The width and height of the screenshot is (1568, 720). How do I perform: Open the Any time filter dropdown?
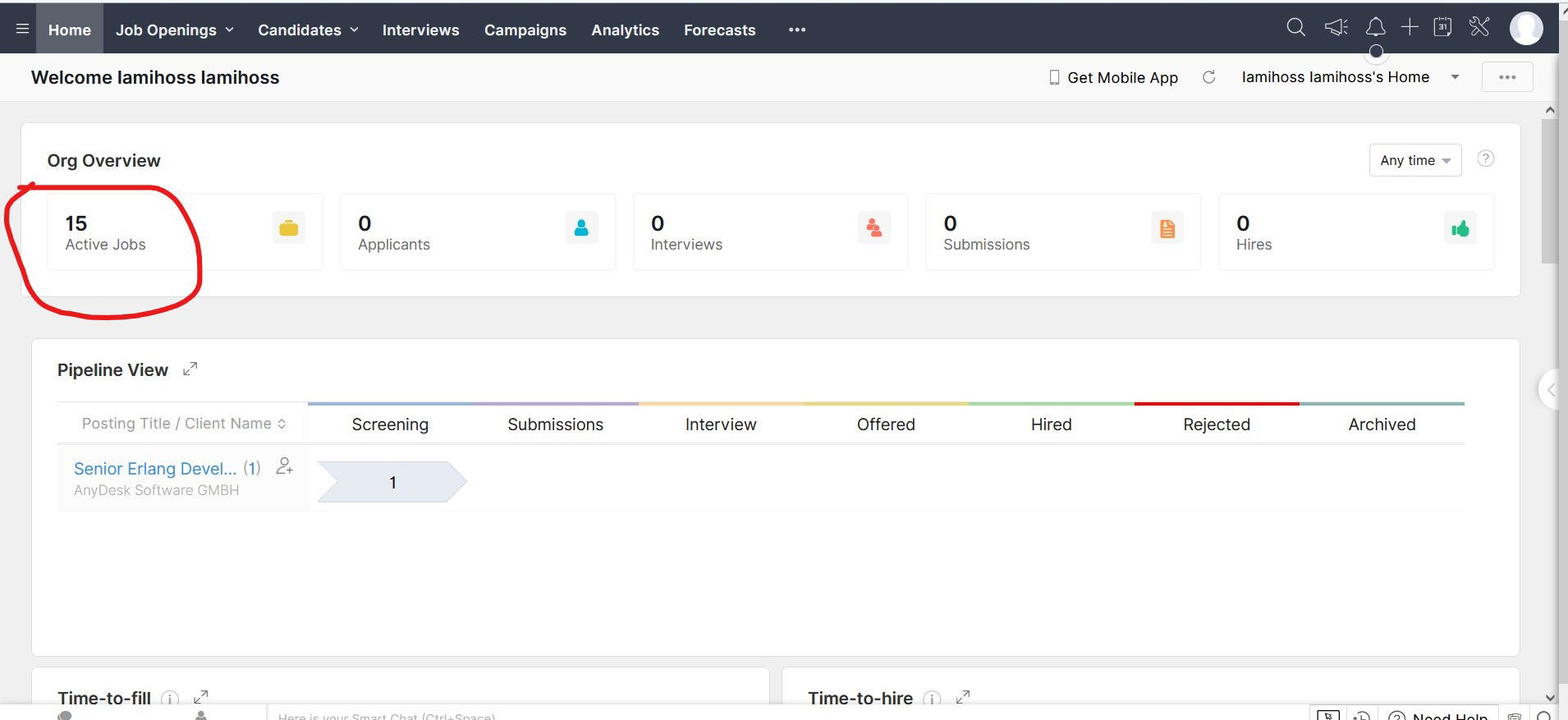(x=1415, y=160)
